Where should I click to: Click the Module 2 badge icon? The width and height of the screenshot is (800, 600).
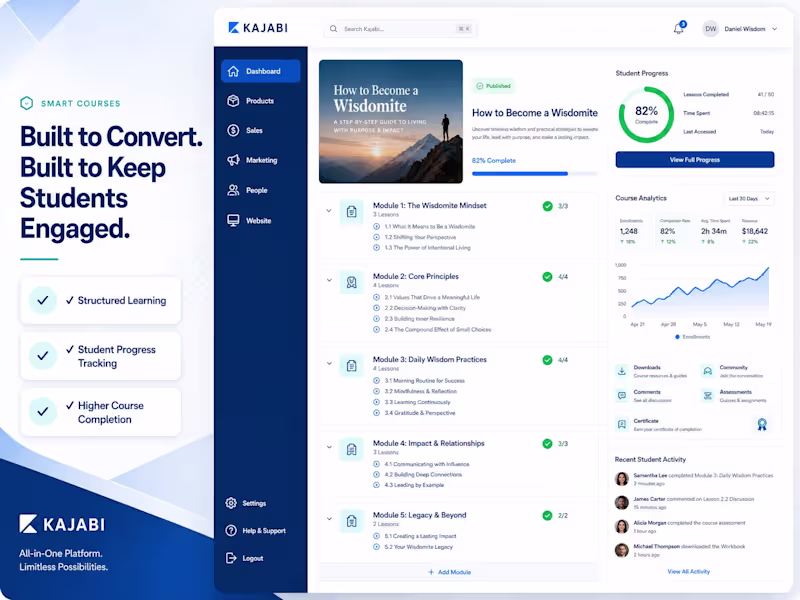click(x=352, y=282)
